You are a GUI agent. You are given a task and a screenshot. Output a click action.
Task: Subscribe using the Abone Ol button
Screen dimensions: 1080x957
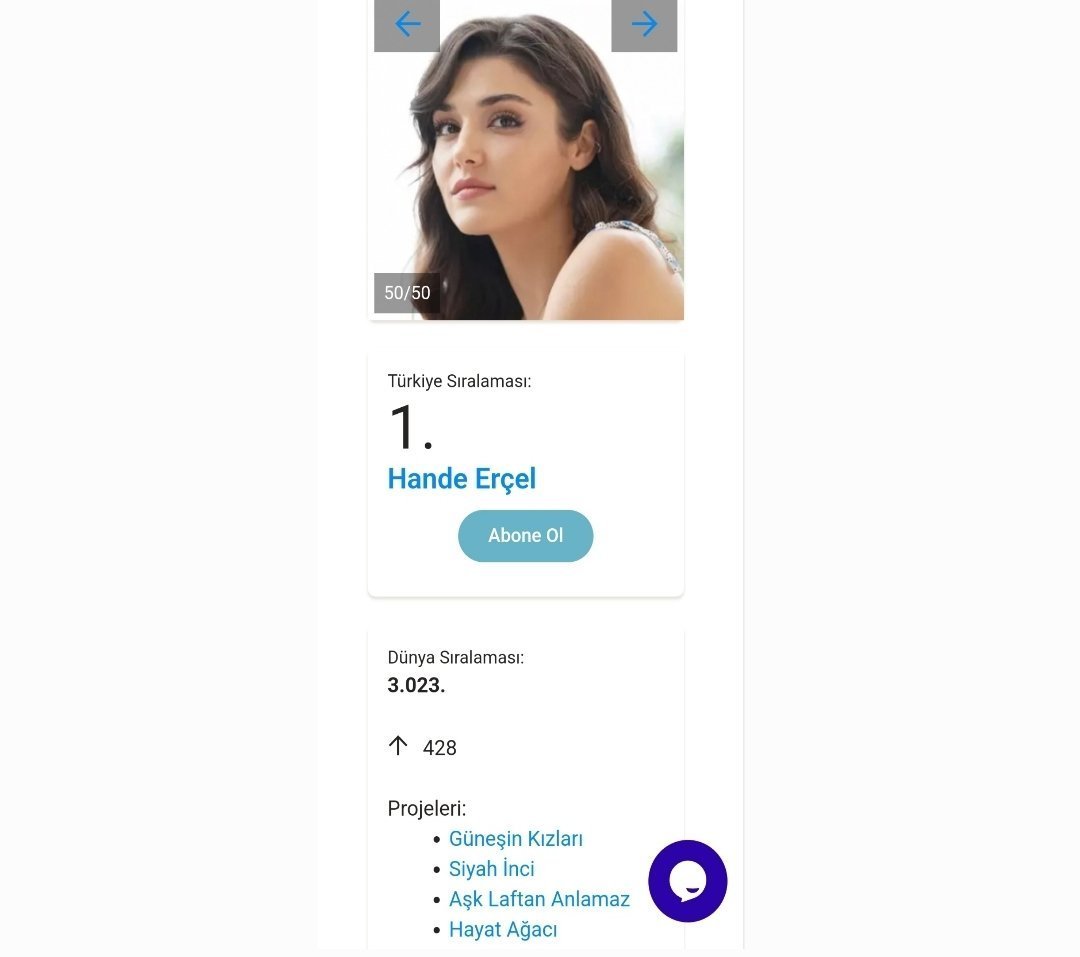click(x=526, y=536)
